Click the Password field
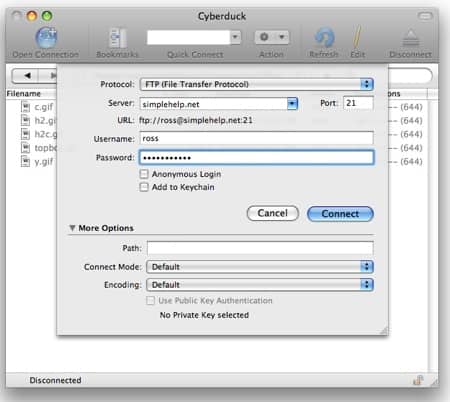 pos(256,157)
